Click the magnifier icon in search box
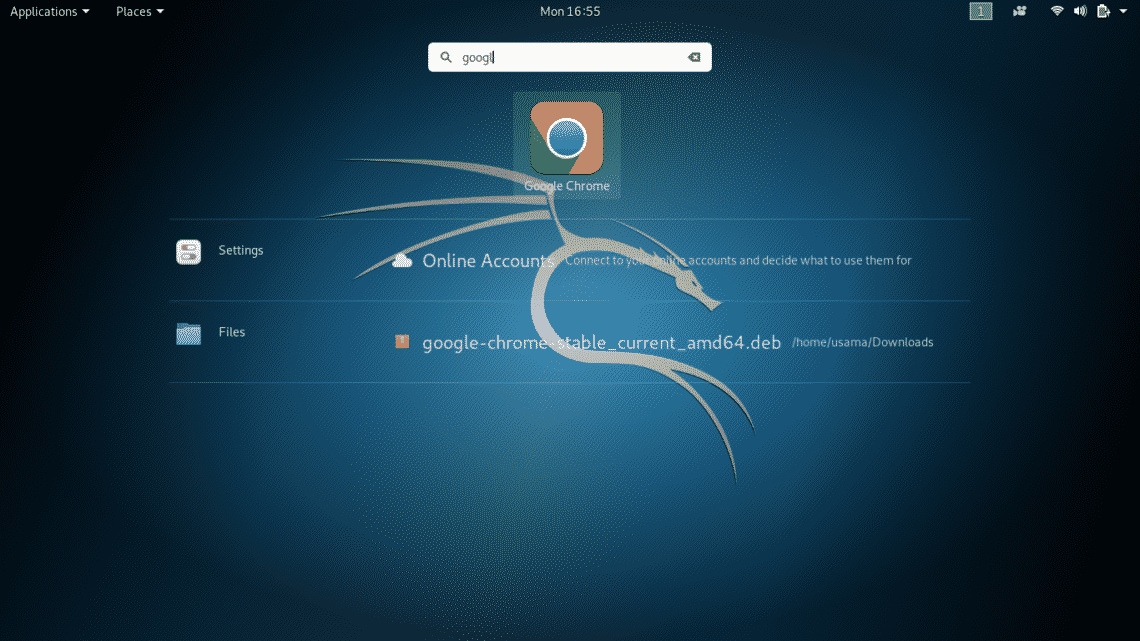 (x=446, y=58)
